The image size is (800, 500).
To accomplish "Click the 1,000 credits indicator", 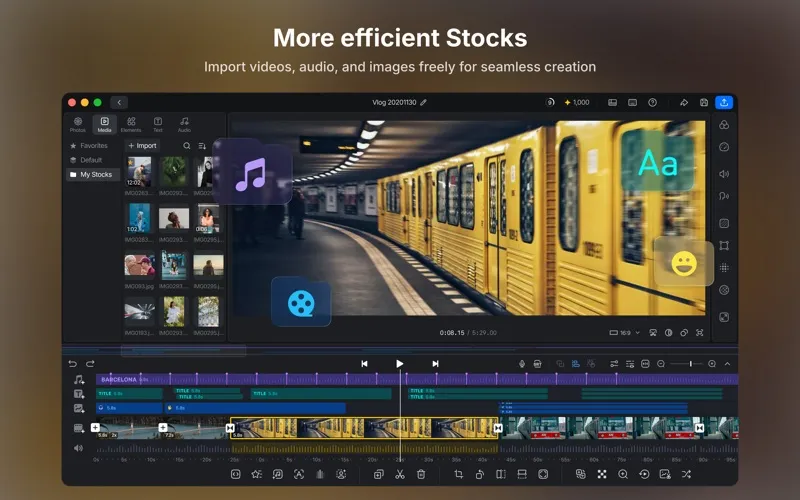I will [577, 103].
